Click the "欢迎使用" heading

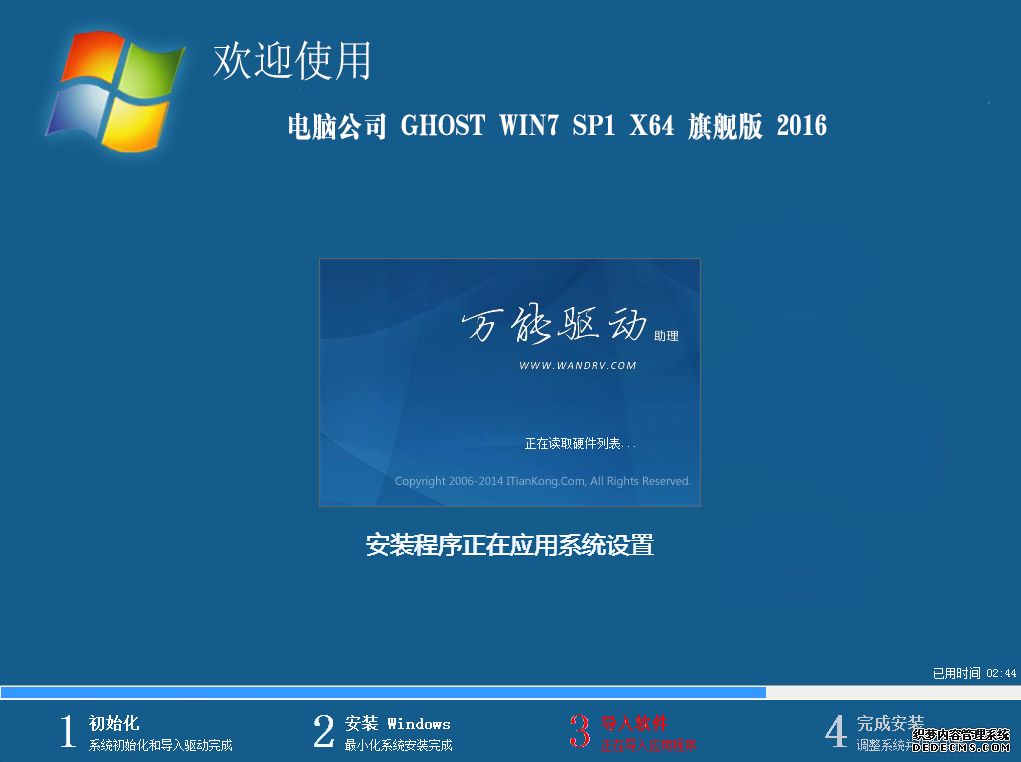(x=292, y=61)
